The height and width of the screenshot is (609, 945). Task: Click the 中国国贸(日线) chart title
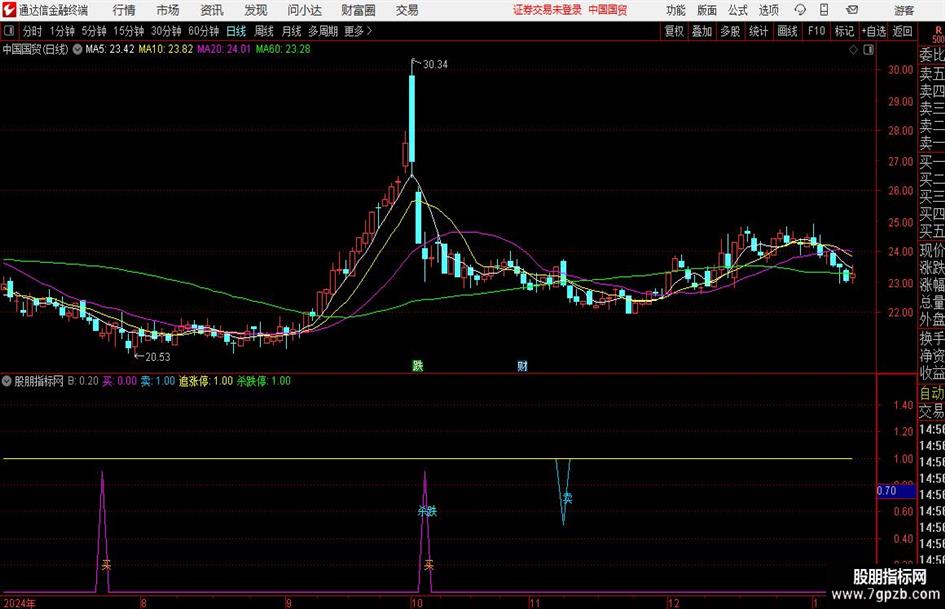pyautogui.click(x=35, y=49)
